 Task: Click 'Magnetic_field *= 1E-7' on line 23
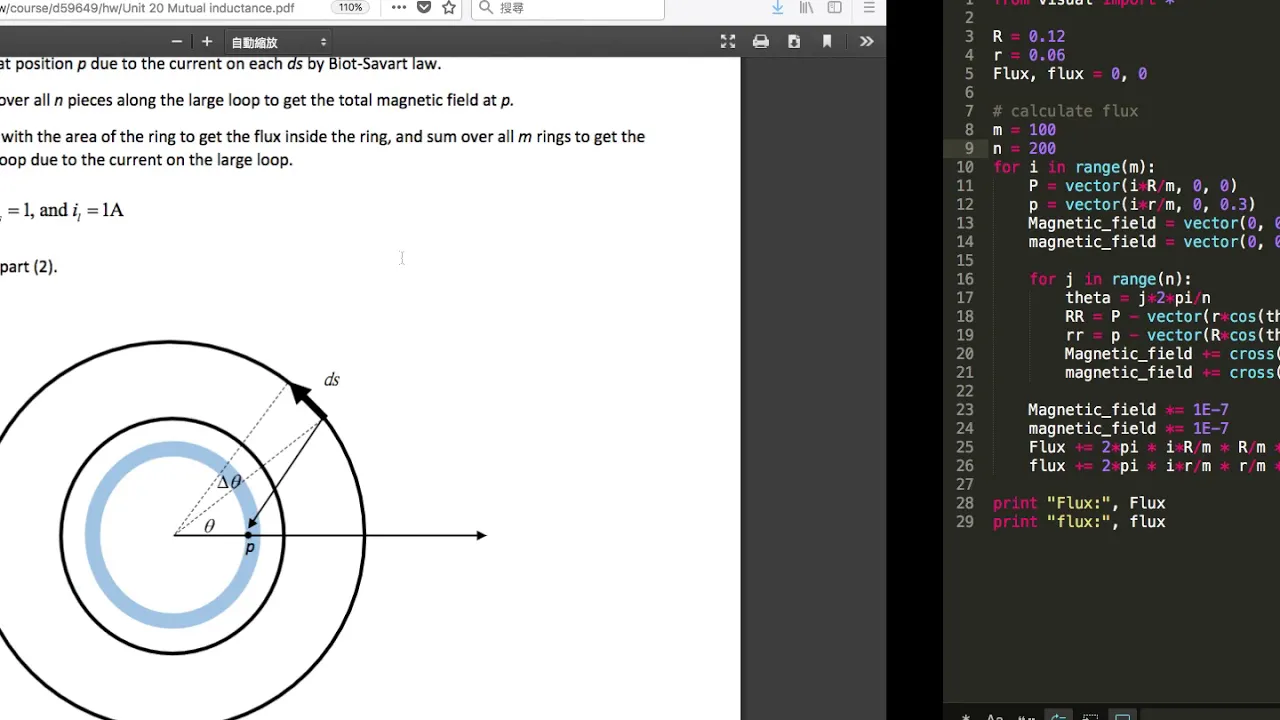tap(1128, 410)
